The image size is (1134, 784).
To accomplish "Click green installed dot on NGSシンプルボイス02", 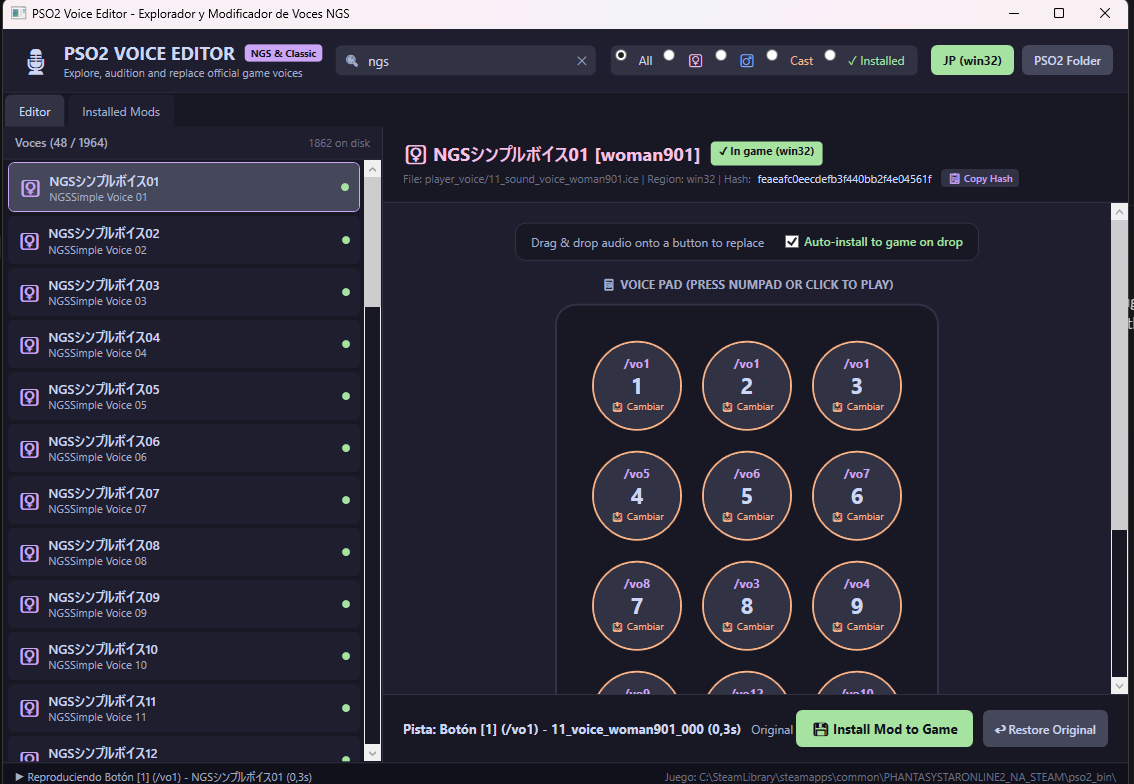I will point(346,240).
